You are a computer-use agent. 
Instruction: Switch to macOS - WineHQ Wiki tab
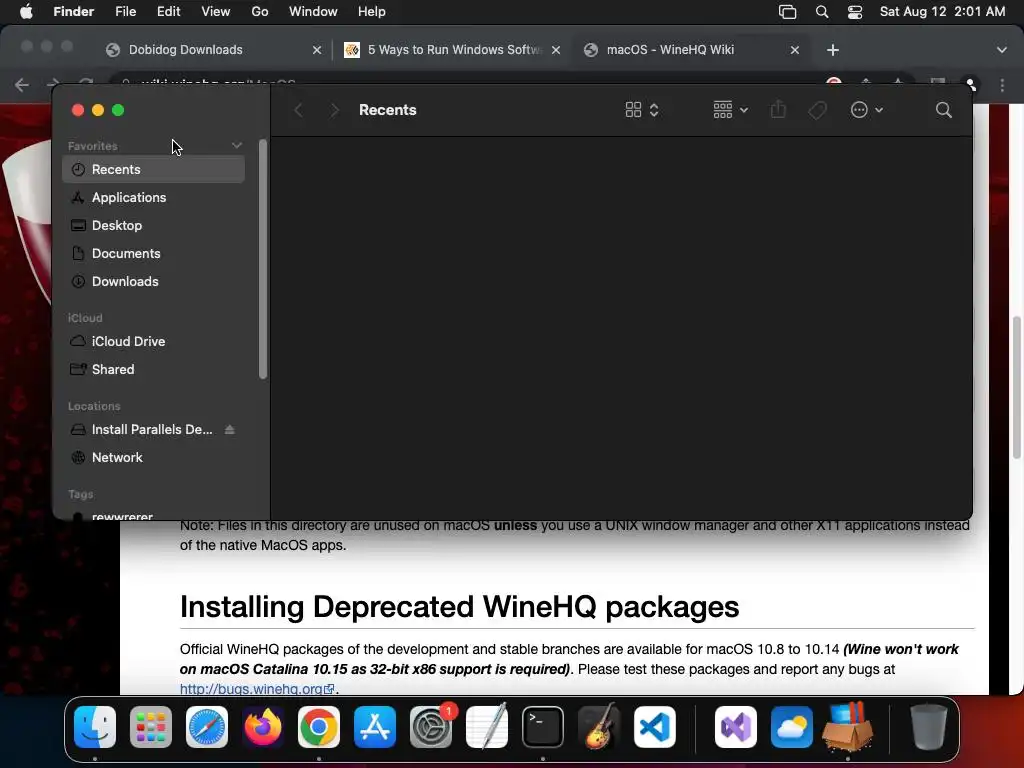691,50
